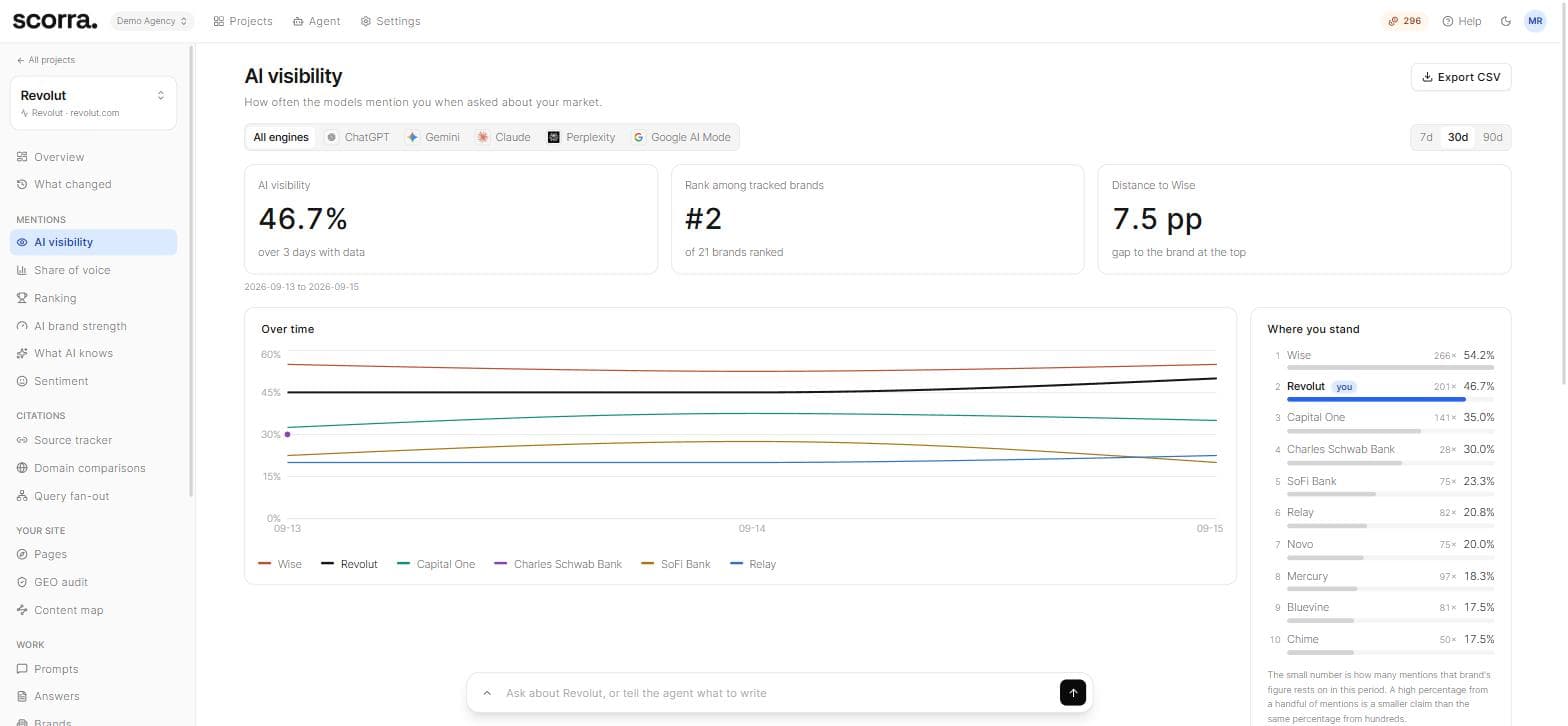Toggle SoFi Bank series in legend

click(676, 564)
